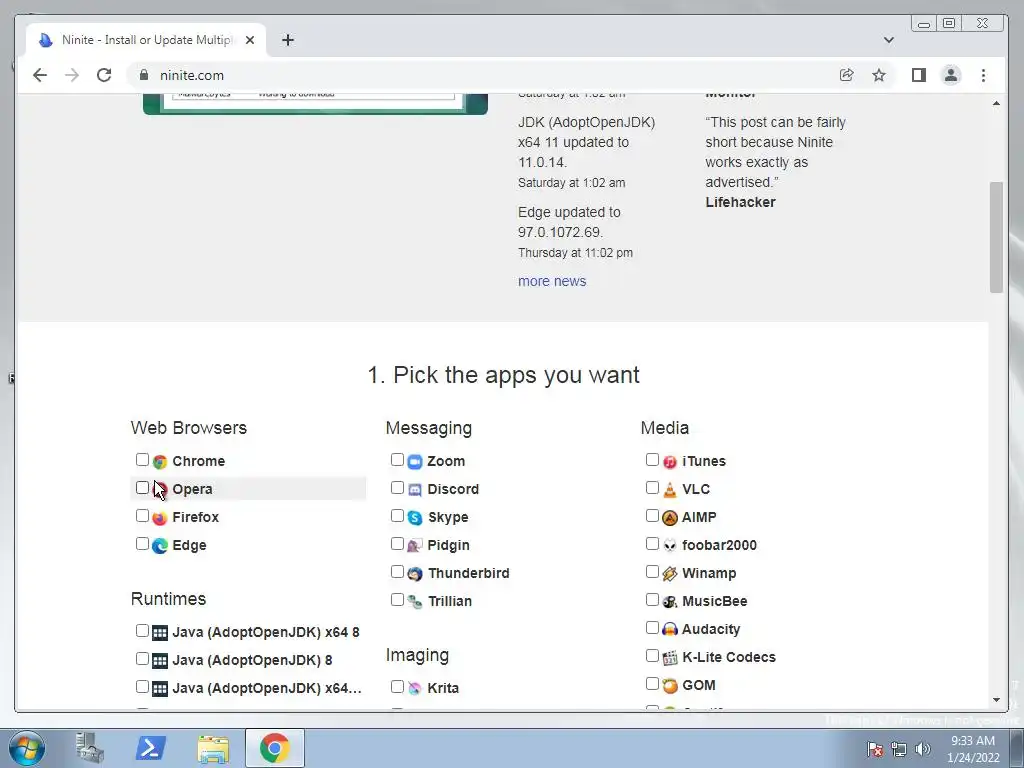Viewport: 1024px width, 768px height.
Task: Click the Thunderbird app icon
Action: tap(415, 574)
